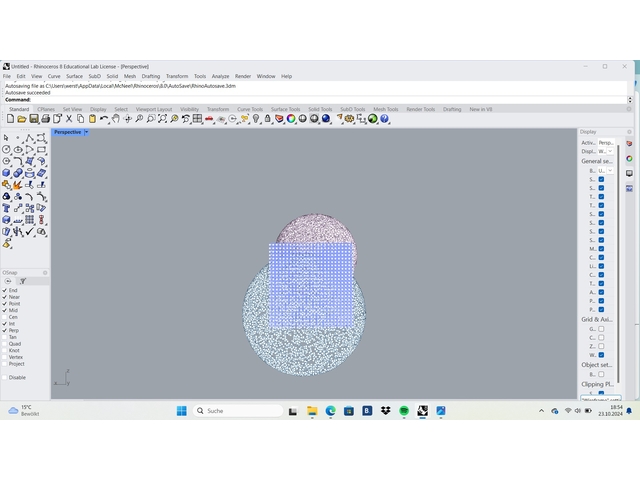Click the Print icon in Standard toolbar

coord(45,119)
